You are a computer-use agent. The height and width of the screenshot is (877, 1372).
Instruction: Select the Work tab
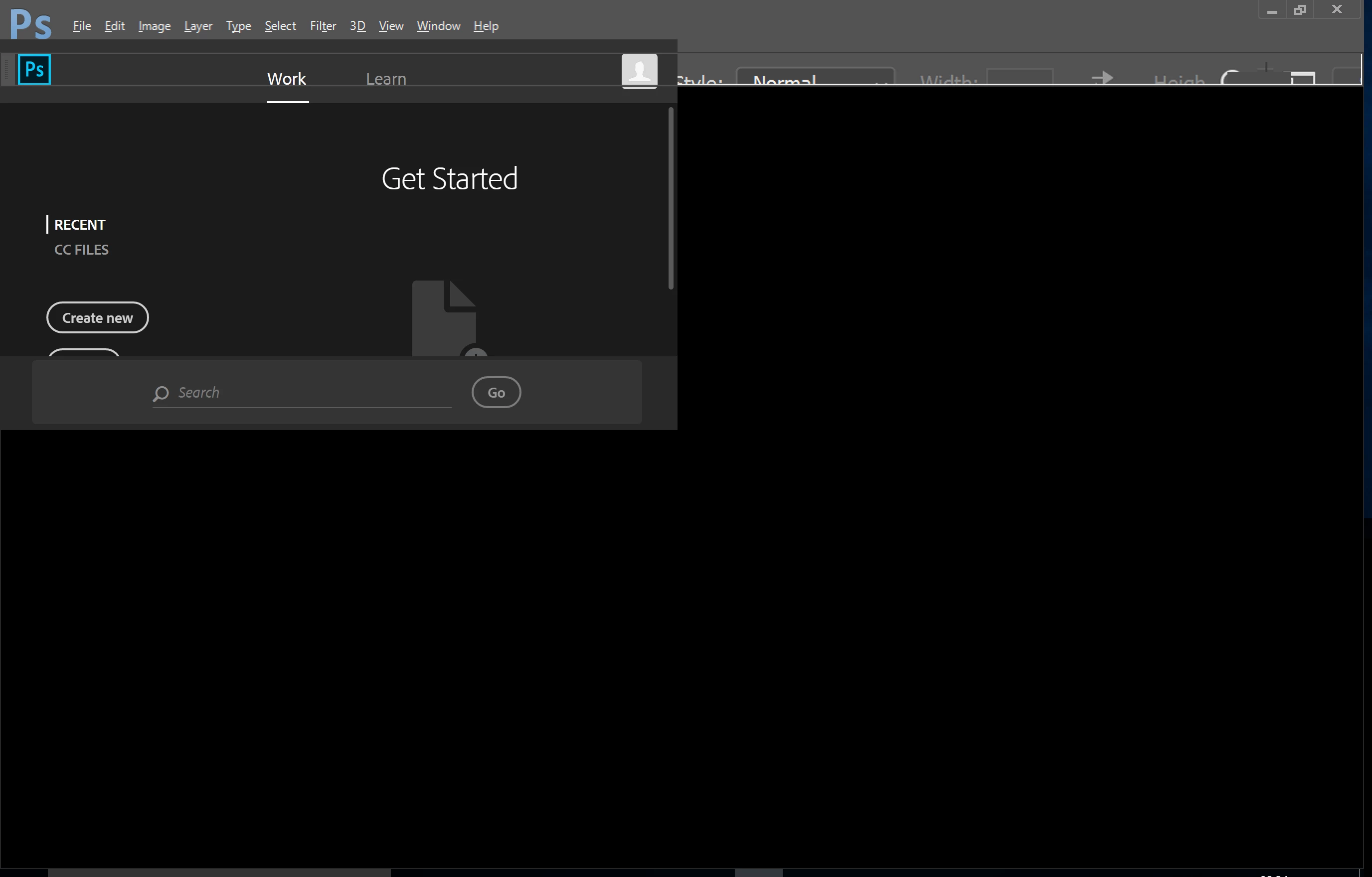click(287, 79)
